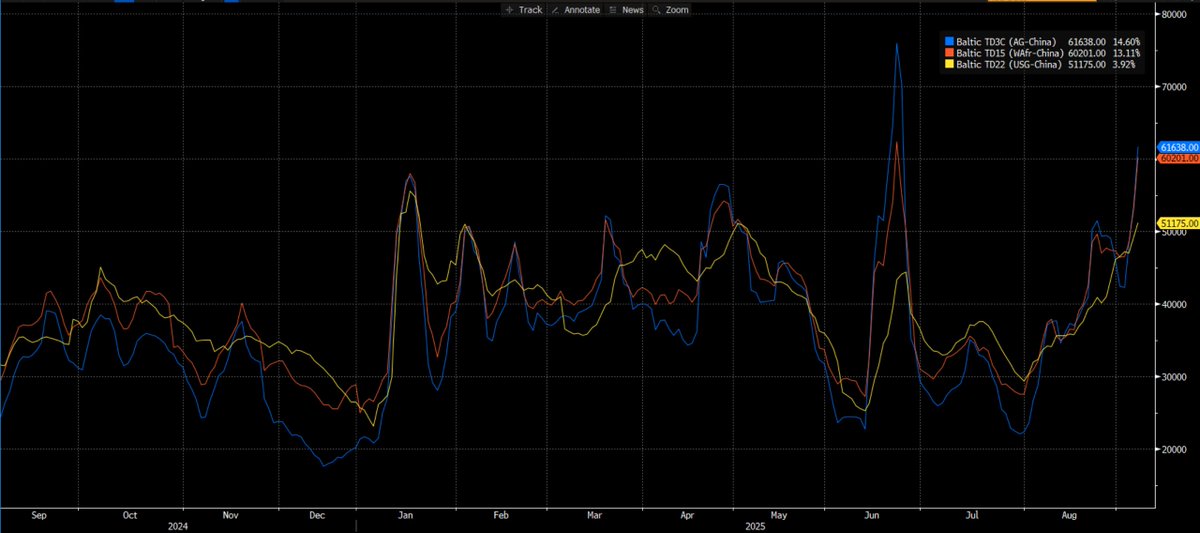Image resolution: width=1200 pixels, height=533 pixels.
Task: Click the Jun month label on the time axis
Action: pyautogui.click(x=872, y=515)
